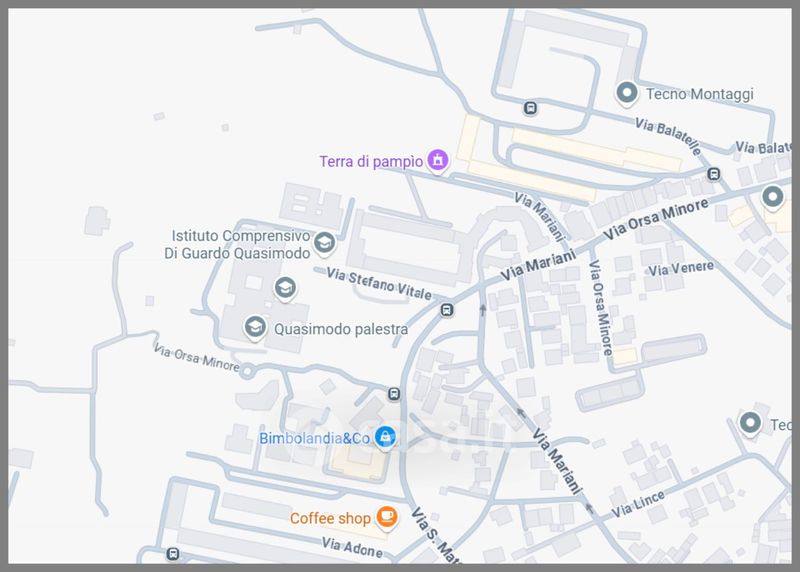The width and height of the screenshot is (800, 572).
Task: Click unlabeled school marker above Quasimodo palestra
Action: (x=285, y=289)
